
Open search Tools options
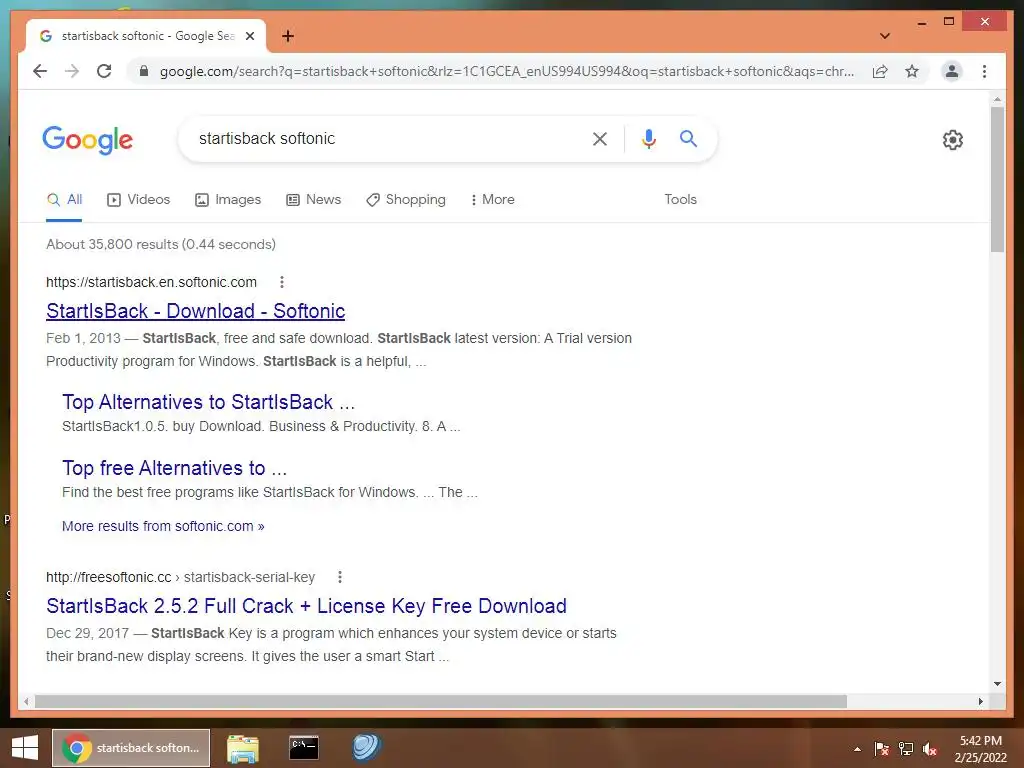tap(680, 199)
